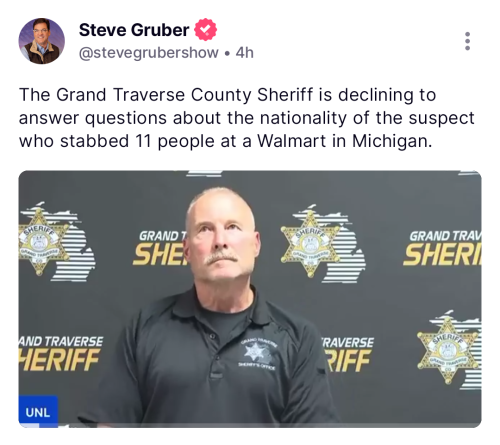Click the word "Michigan." in post text

pos(392,141)
